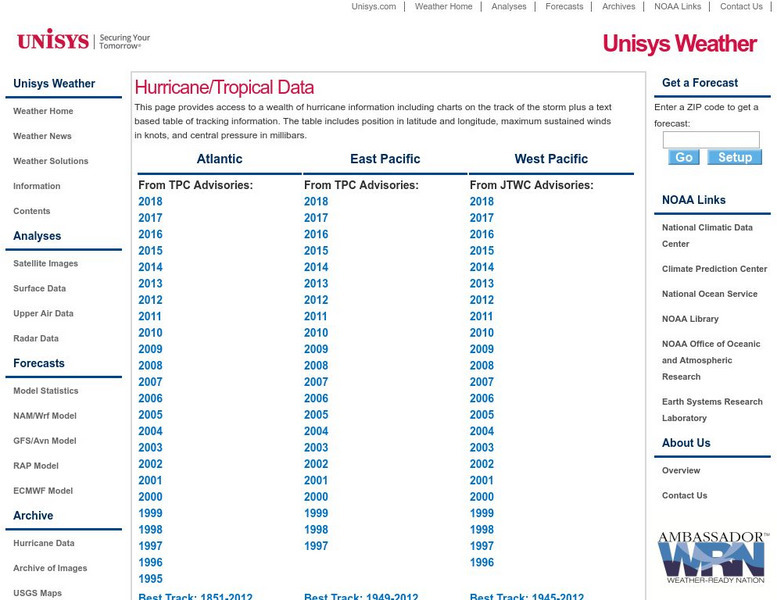Open East Pacific 2003 data

[x=316, y=447]
